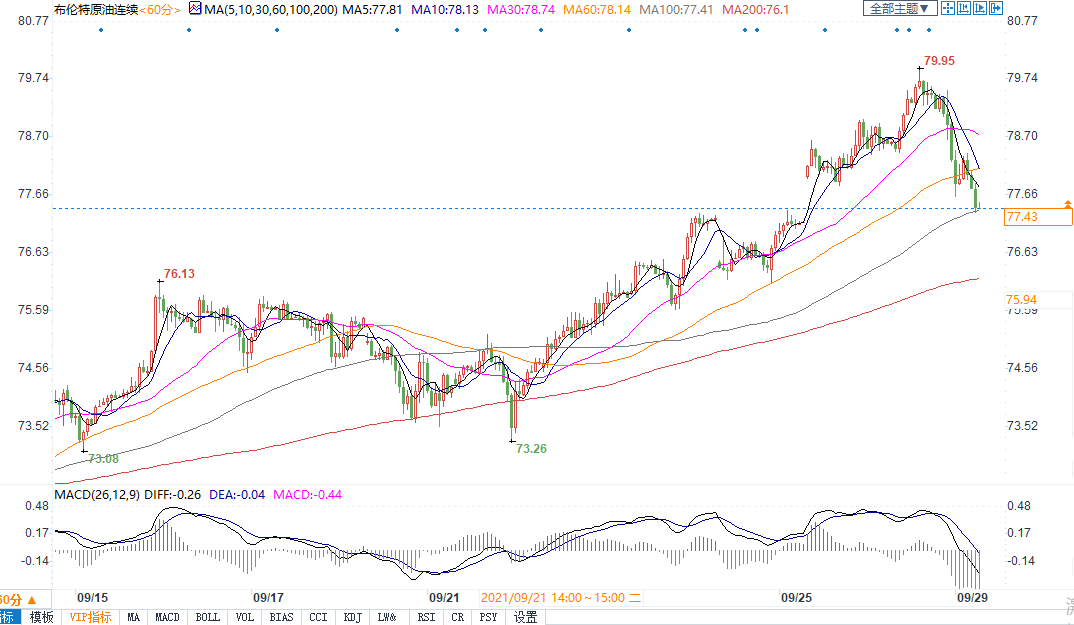Click the rightmost chart control icon at top
This screenshot has height=625, width=1074.
click(x=995, y=9)
